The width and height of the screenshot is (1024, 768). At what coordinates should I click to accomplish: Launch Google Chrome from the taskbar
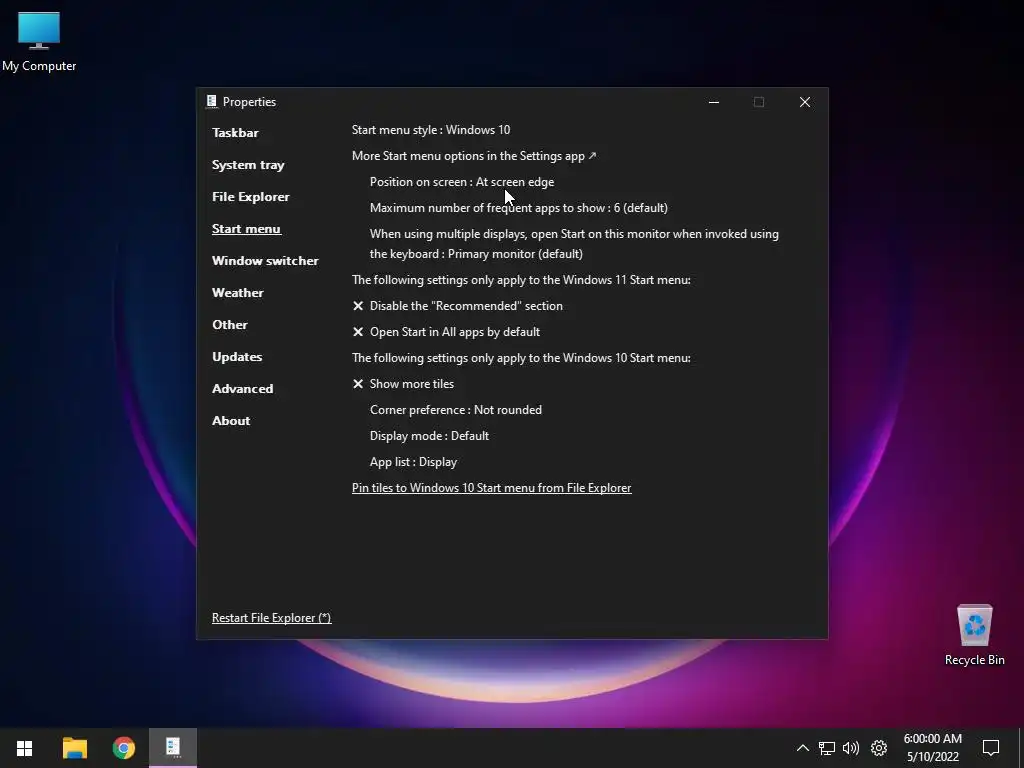123,748
